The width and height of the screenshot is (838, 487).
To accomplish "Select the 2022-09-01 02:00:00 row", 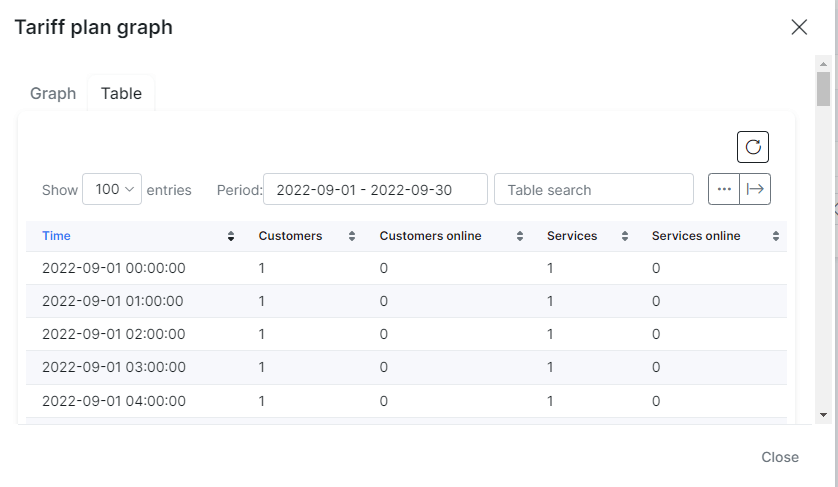I will [406, 334].
